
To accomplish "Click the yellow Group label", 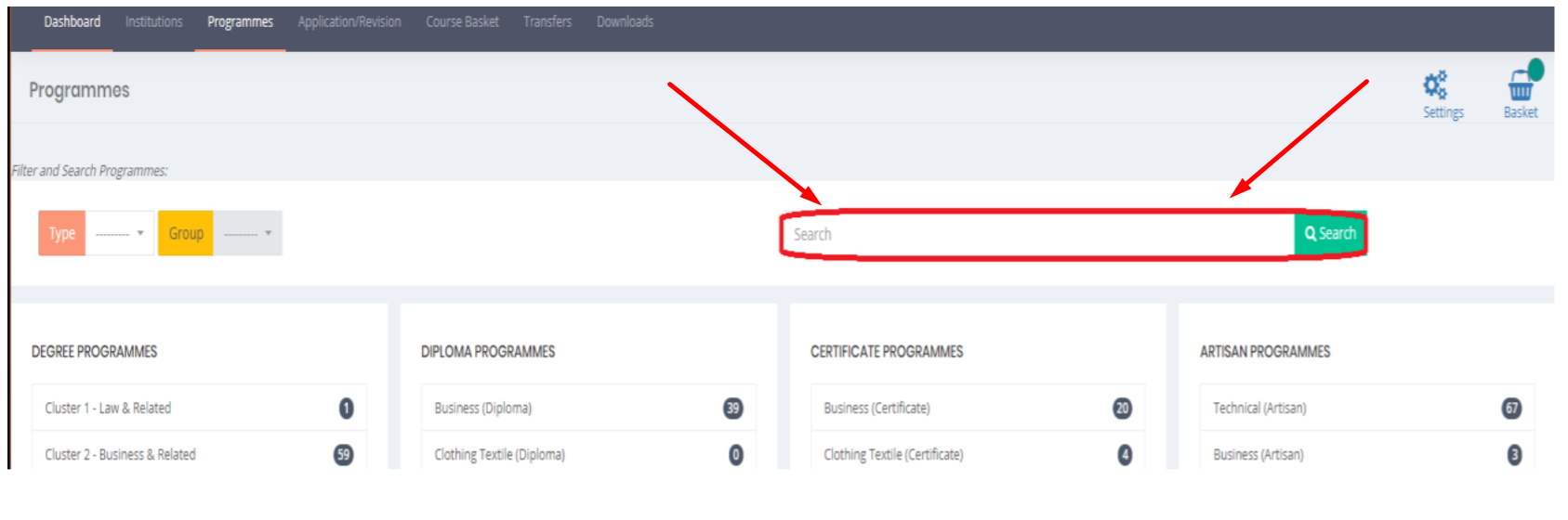I will click(186, 234).
